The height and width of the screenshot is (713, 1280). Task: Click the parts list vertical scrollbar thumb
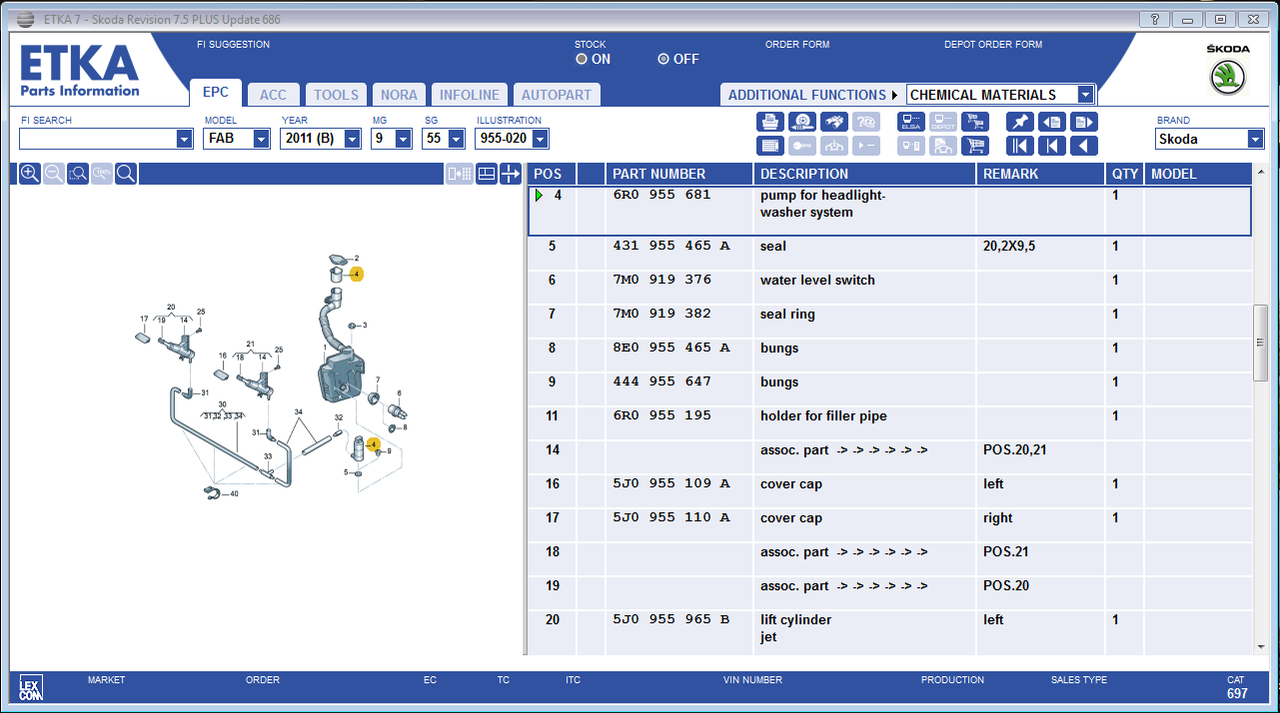pos(1260,343)
